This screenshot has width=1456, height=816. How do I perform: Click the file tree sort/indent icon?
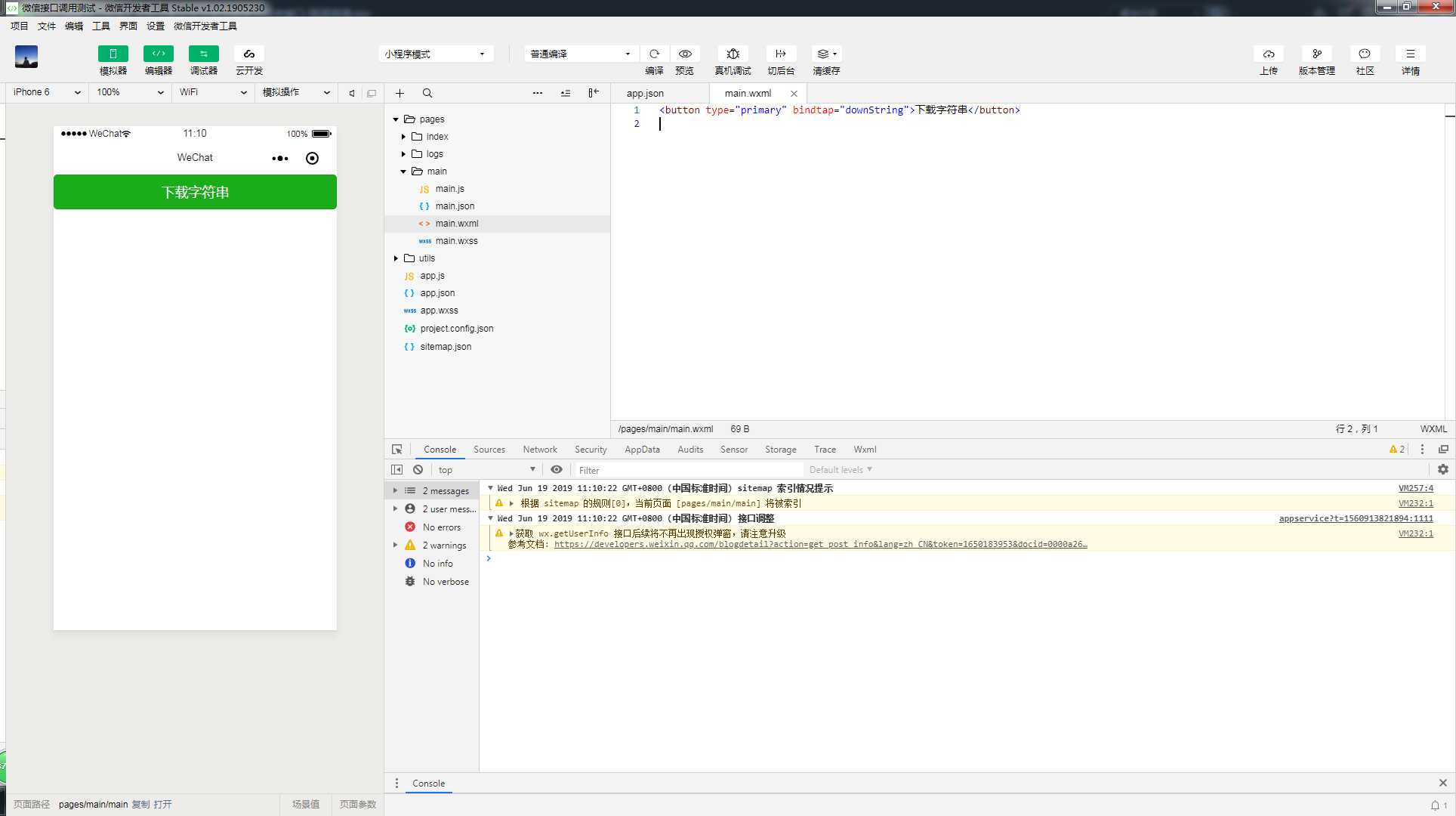pos(566,93)
